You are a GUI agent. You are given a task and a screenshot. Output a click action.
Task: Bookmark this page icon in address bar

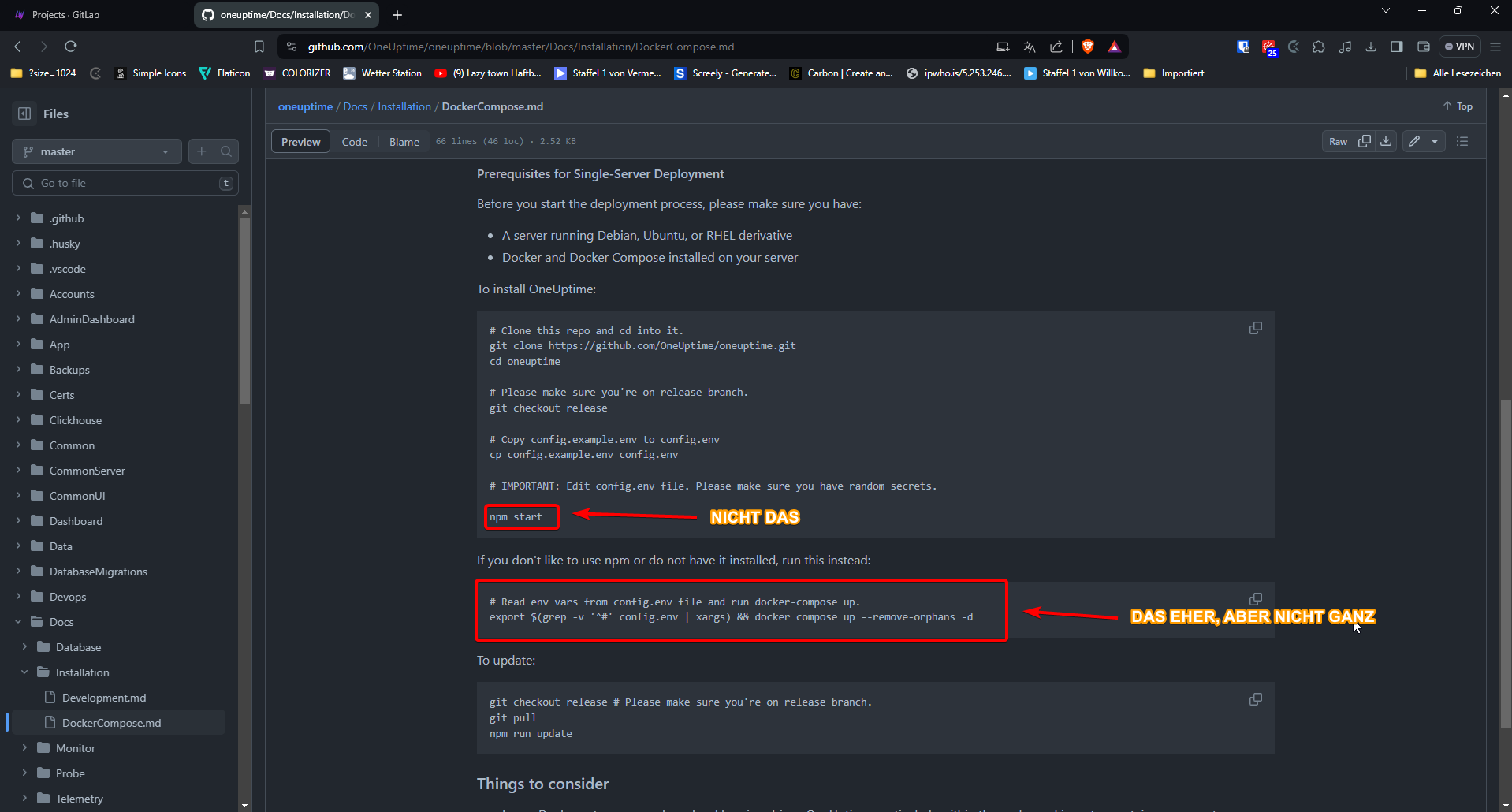tap(259, 47)
